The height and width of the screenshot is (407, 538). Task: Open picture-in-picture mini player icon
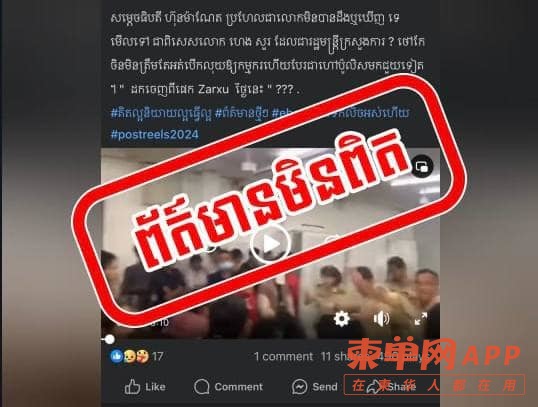[x=422, y=167]
